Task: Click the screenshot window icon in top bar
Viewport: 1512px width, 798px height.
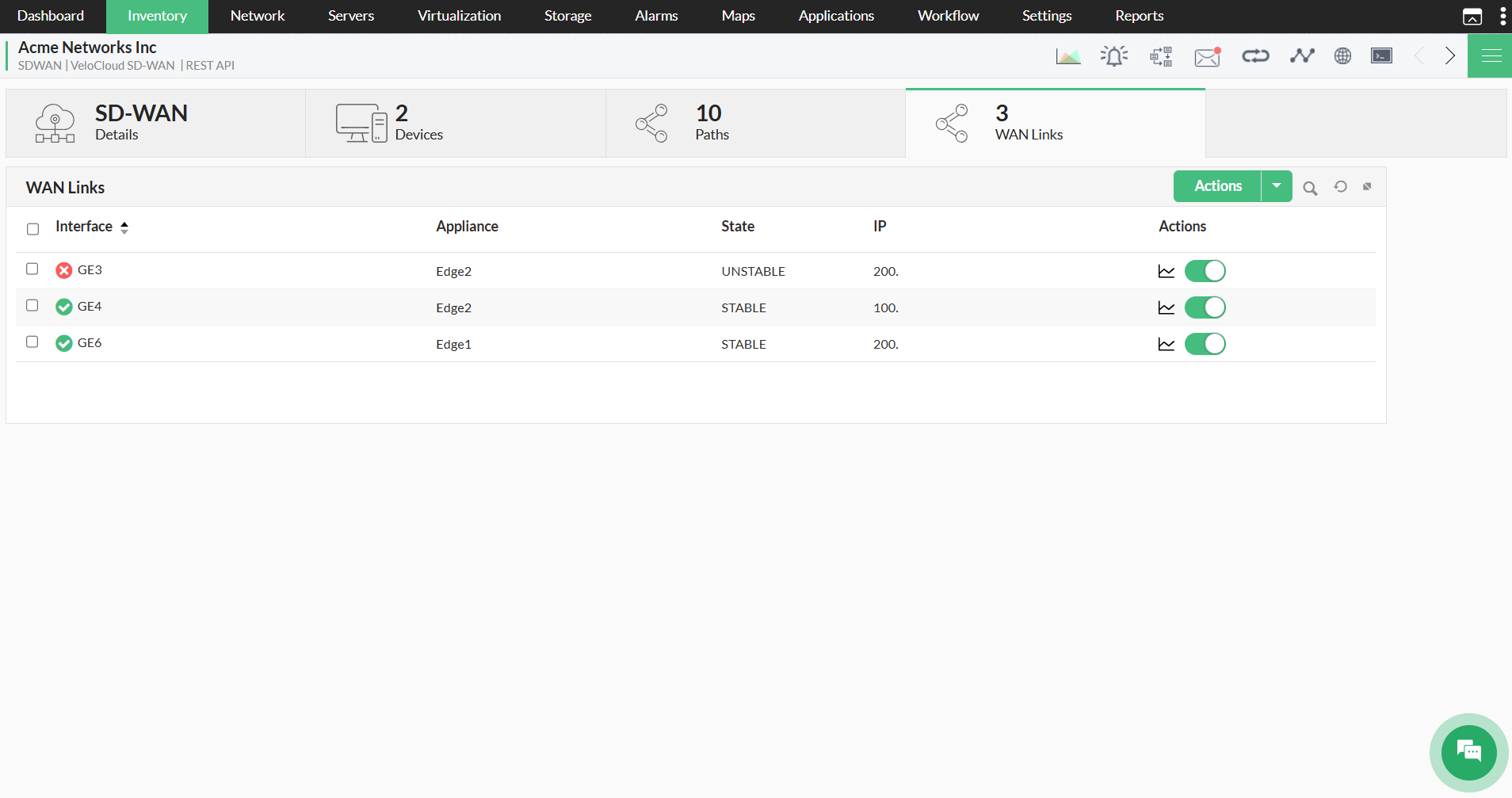Action: pyautogui.click(x=1472, y=17)
